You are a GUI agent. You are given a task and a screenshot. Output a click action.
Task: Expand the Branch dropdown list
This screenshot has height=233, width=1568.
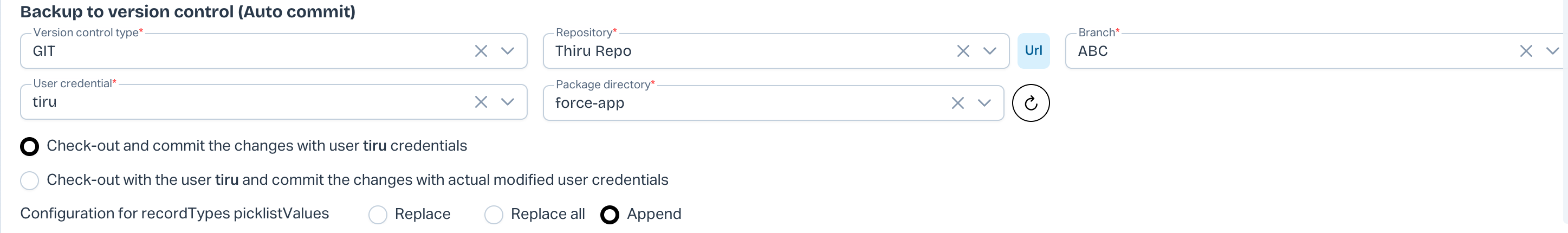coord(1553,51)
